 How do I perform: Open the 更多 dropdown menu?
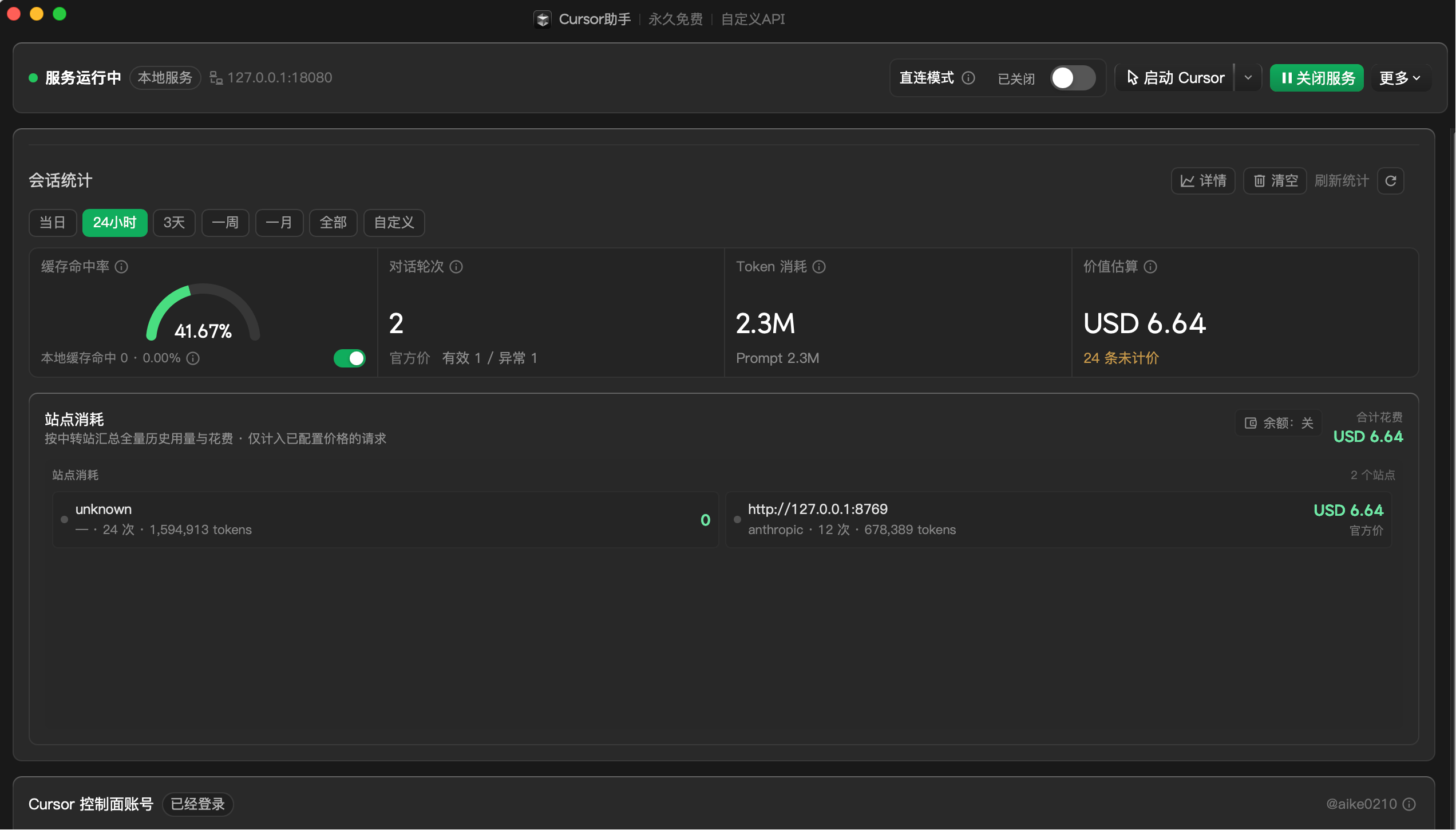(x=1400, y=78)
